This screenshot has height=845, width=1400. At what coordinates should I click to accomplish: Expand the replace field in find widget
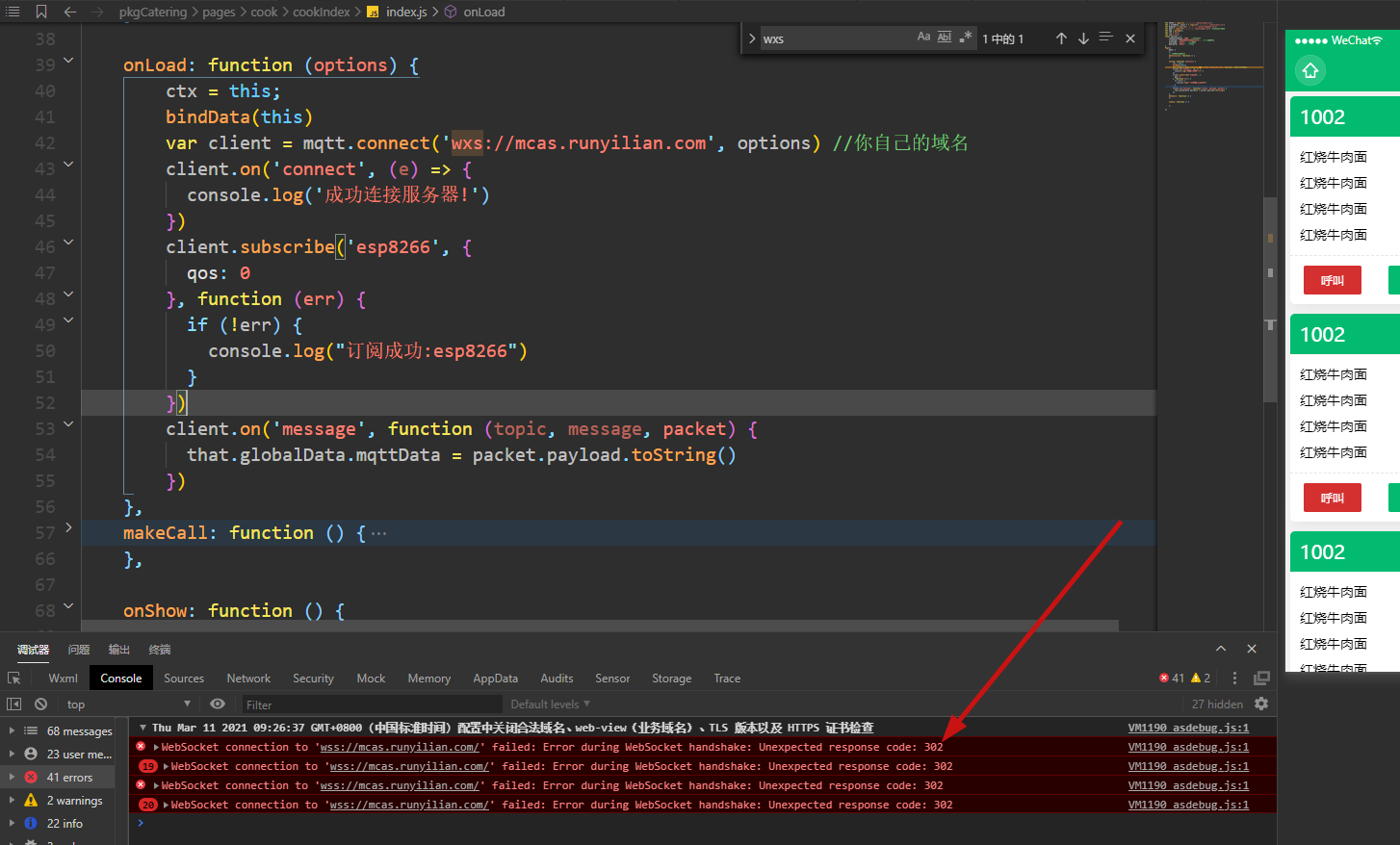coord(752,38)
